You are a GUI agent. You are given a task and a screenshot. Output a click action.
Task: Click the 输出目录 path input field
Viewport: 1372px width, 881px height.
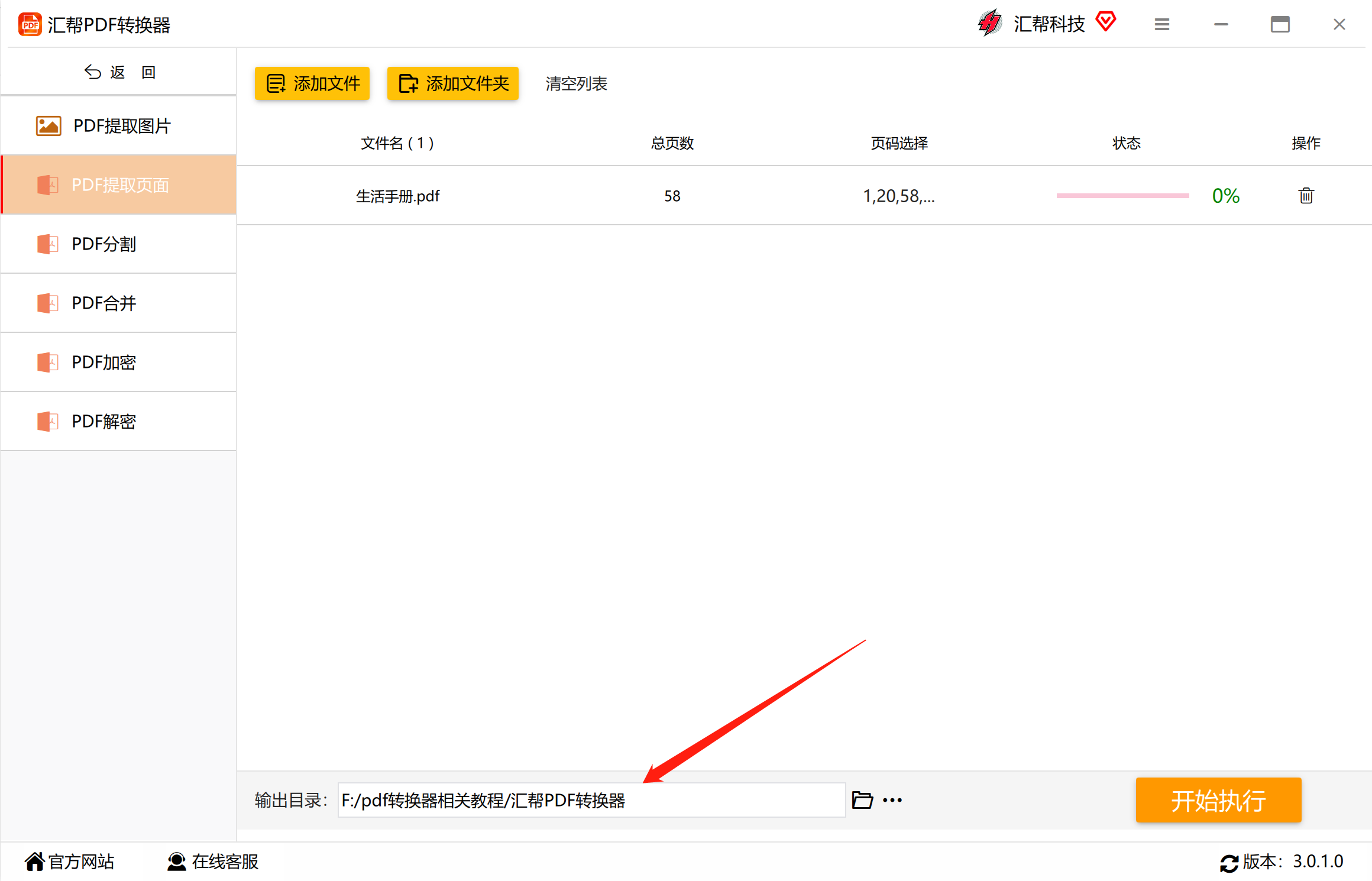coord(591,800)
